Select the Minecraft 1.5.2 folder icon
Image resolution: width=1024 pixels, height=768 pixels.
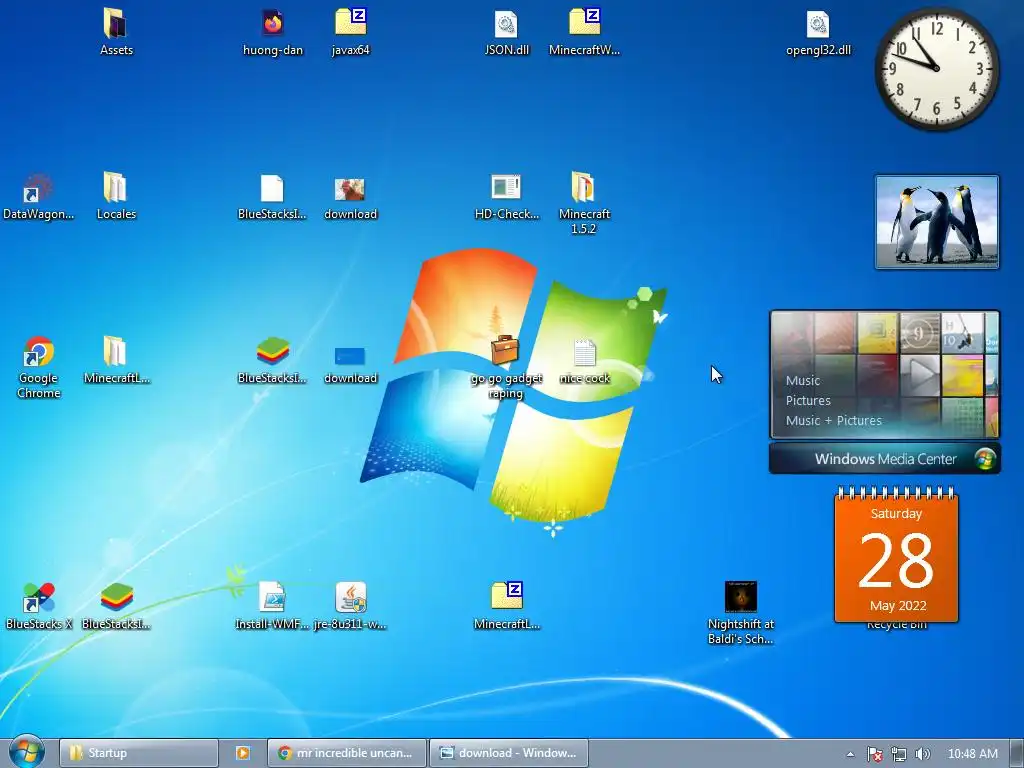pyautogui.click(x=583, y=188)
